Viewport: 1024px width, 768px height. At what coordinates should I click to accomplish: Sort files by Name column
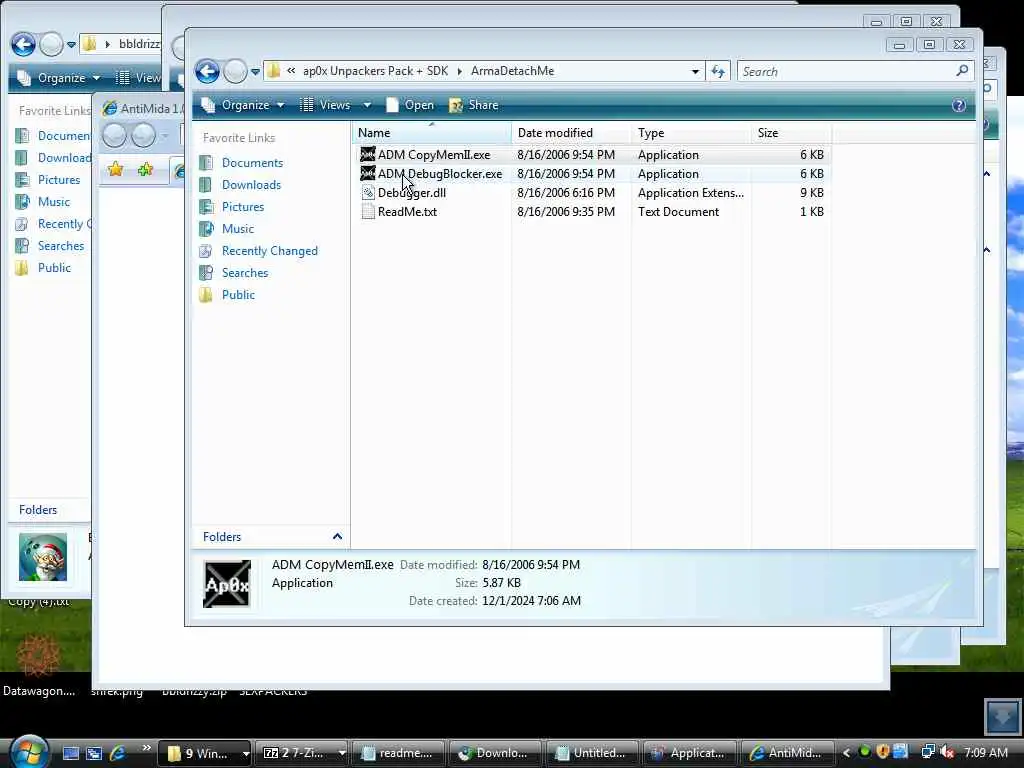(x=432, y=133)
